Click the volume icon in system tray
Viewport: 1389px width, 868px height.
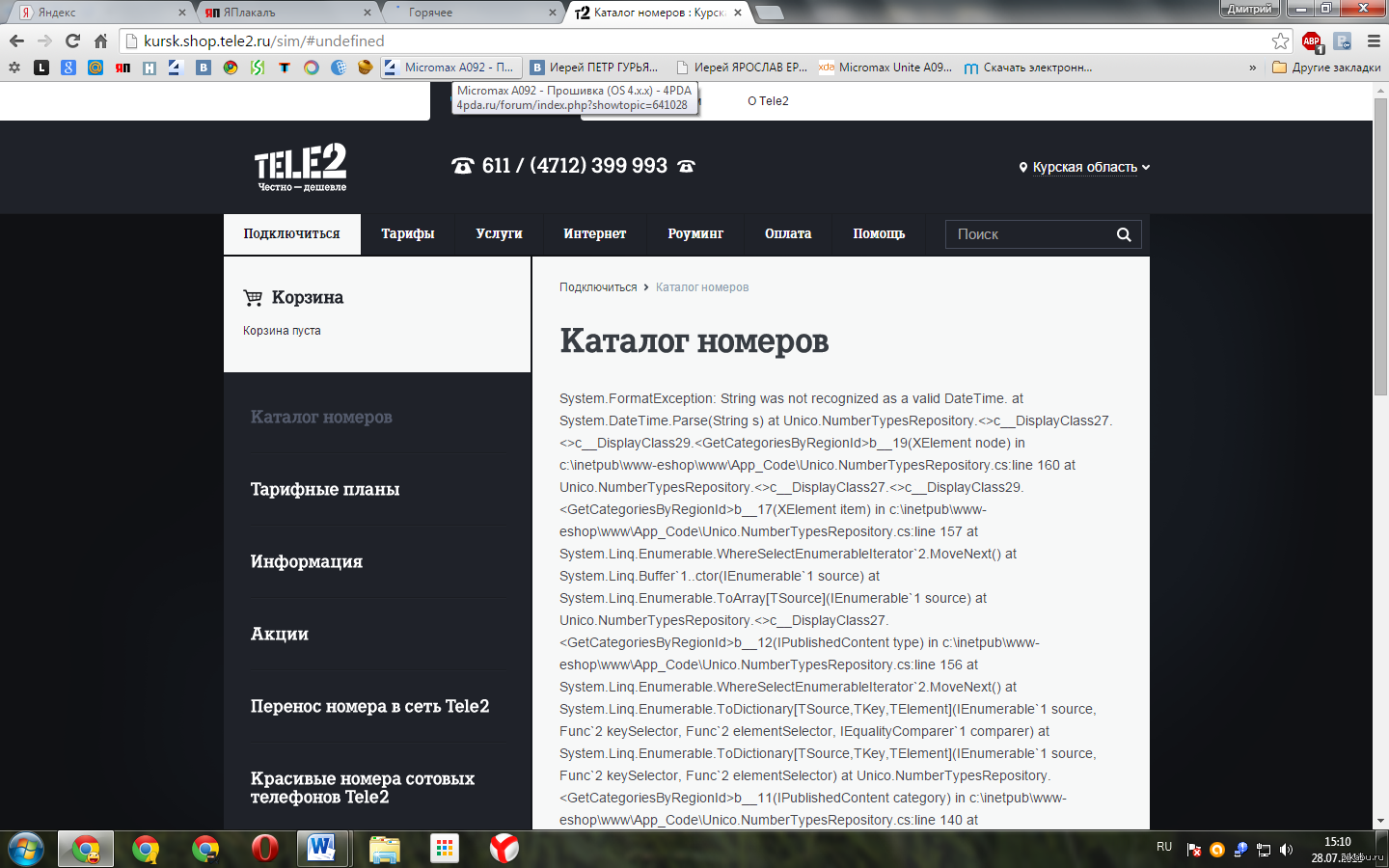(x=1286, y=850)
